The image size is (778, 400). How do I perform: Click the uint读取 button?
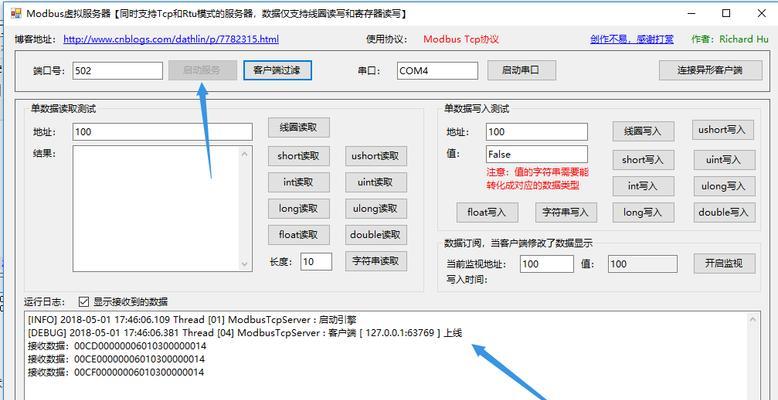coord(376,183)
